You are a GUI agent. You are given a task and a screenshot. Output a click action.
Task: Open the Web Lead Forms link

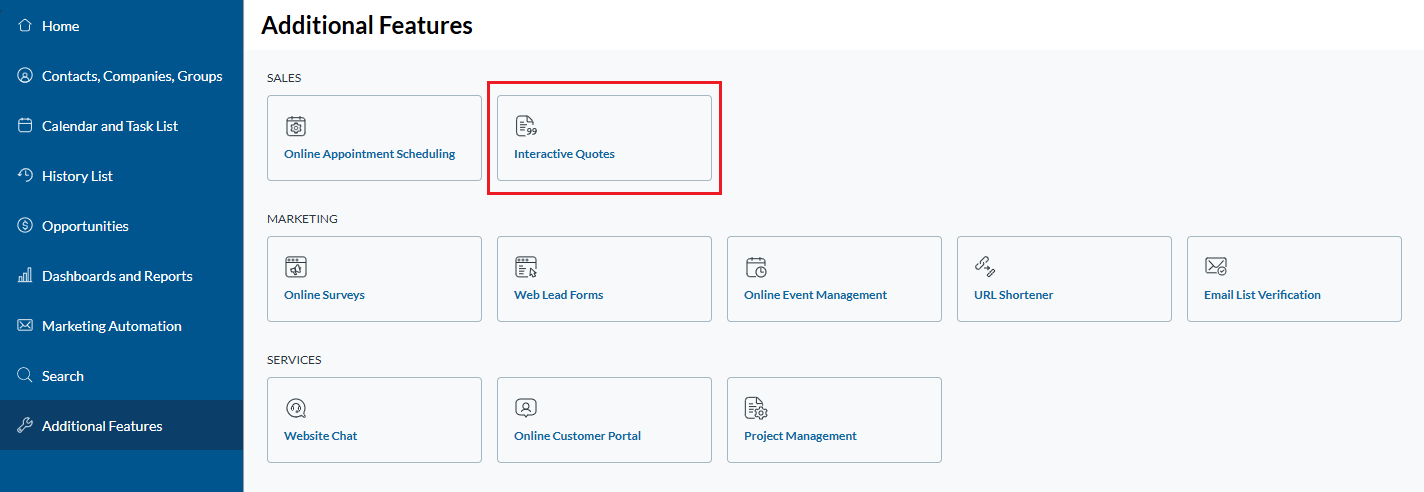(558, 295)
